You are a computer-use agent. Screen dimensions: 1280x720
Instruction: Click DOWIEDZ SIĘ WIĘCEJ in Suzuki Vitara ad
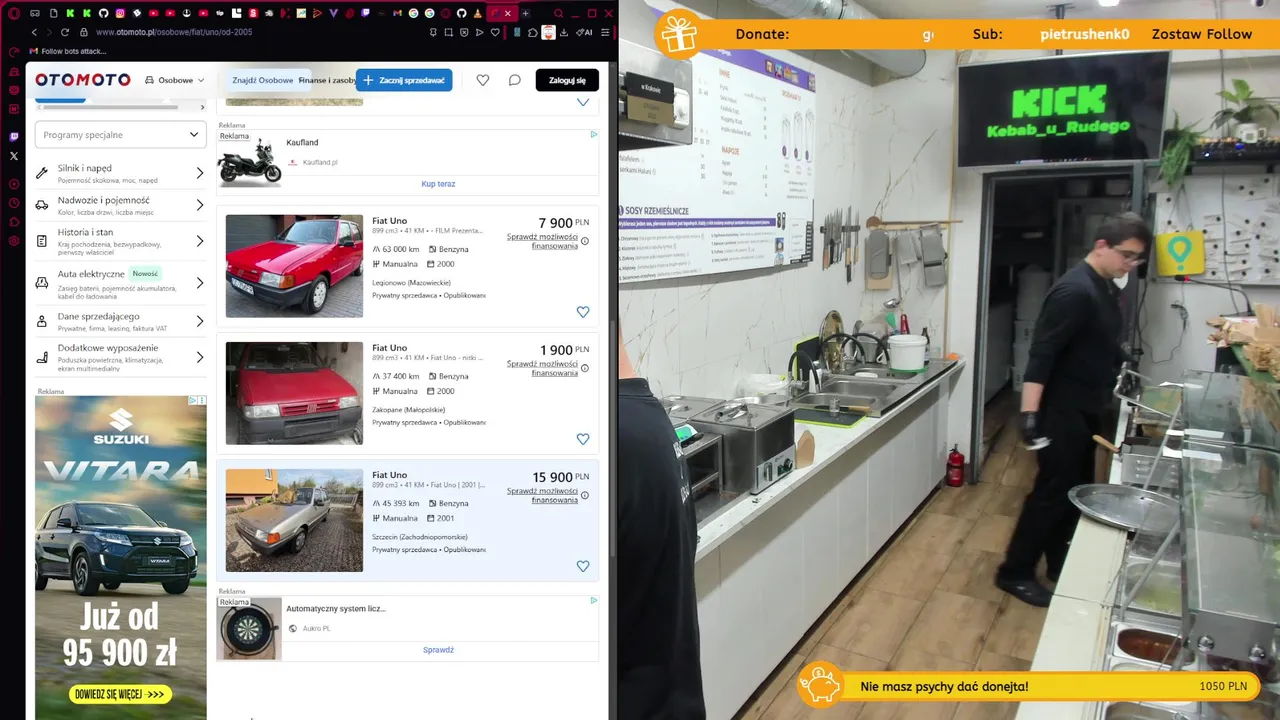[120, 694]
